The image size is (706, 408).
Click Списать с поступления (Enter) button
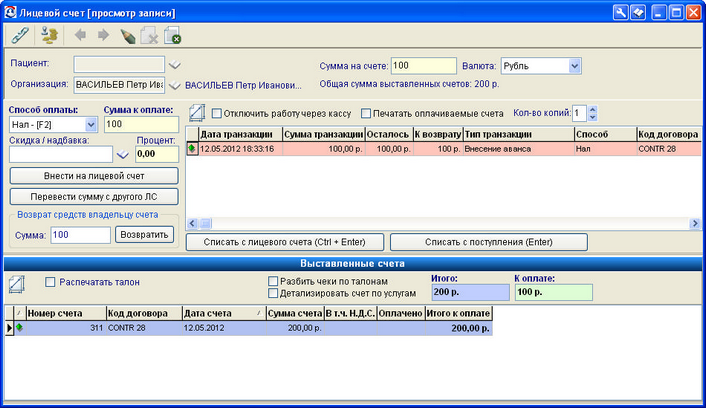click(489, 242)
